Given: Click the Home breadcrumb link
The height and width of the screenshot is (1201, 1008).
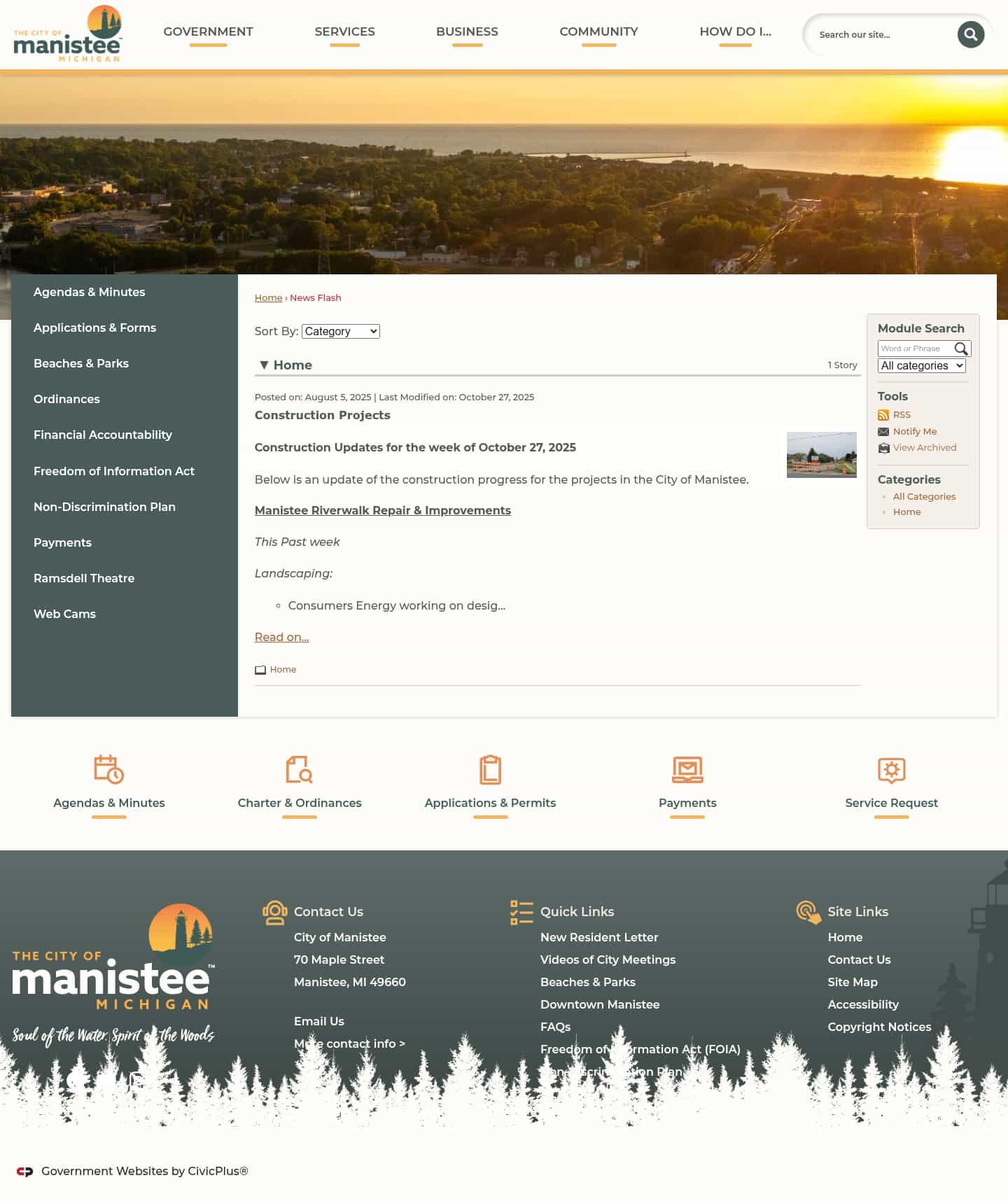Looking at the screenshot, I should (268, 297).
